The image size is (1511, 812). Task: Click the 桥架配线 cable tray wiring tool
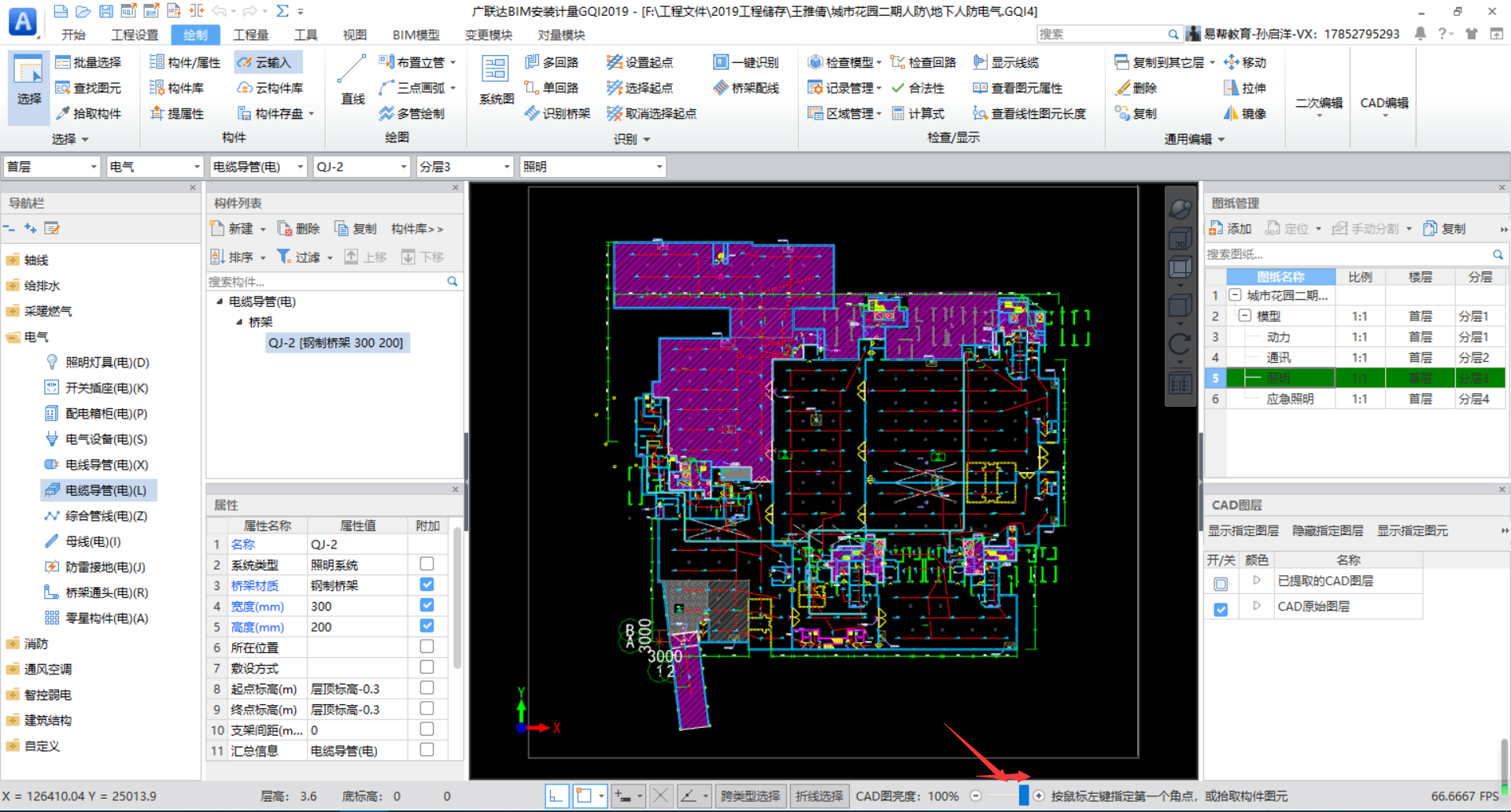coord(746,88)
